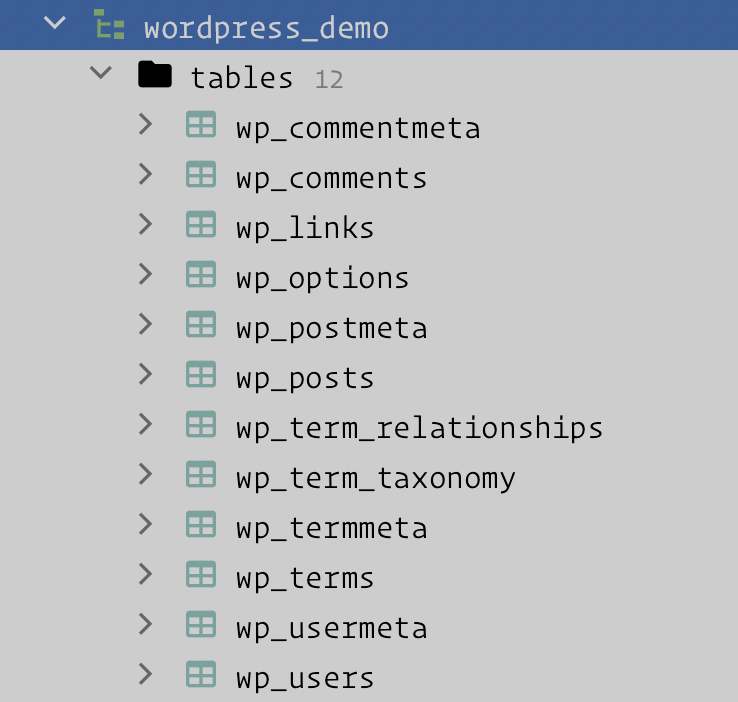The image size is (738, 702).
Task: Expand the wp_term_relationships table
Action: (146, 425)
